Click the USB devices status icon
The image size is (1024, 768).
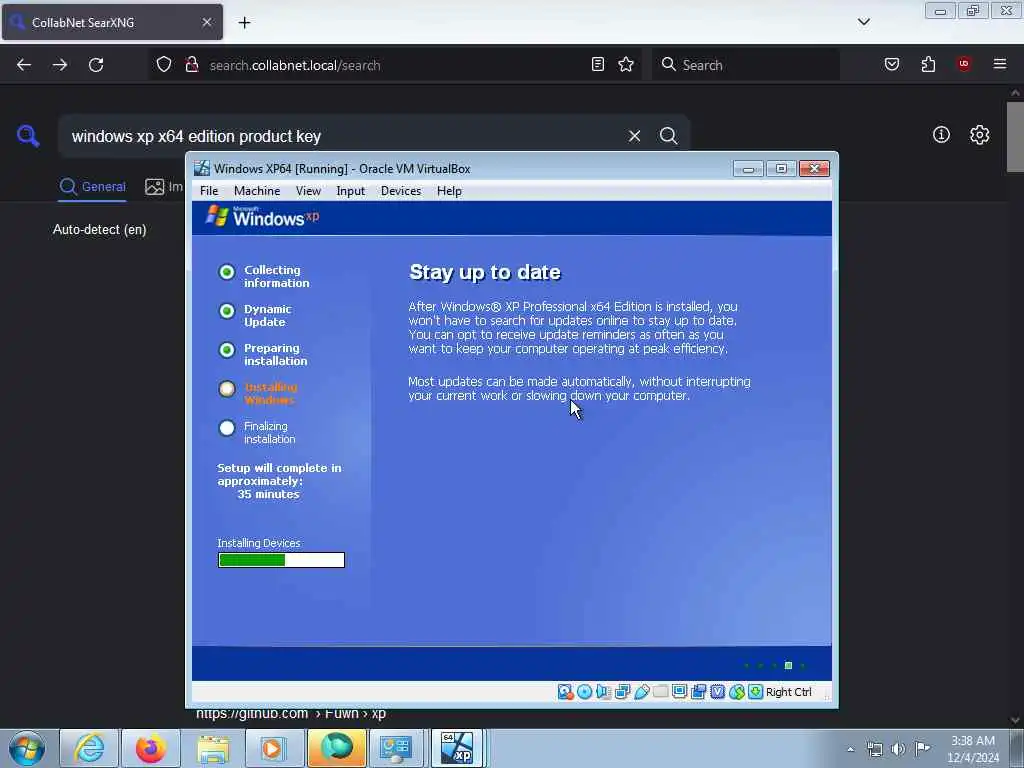pyautogui.click(x=641, y=692)
